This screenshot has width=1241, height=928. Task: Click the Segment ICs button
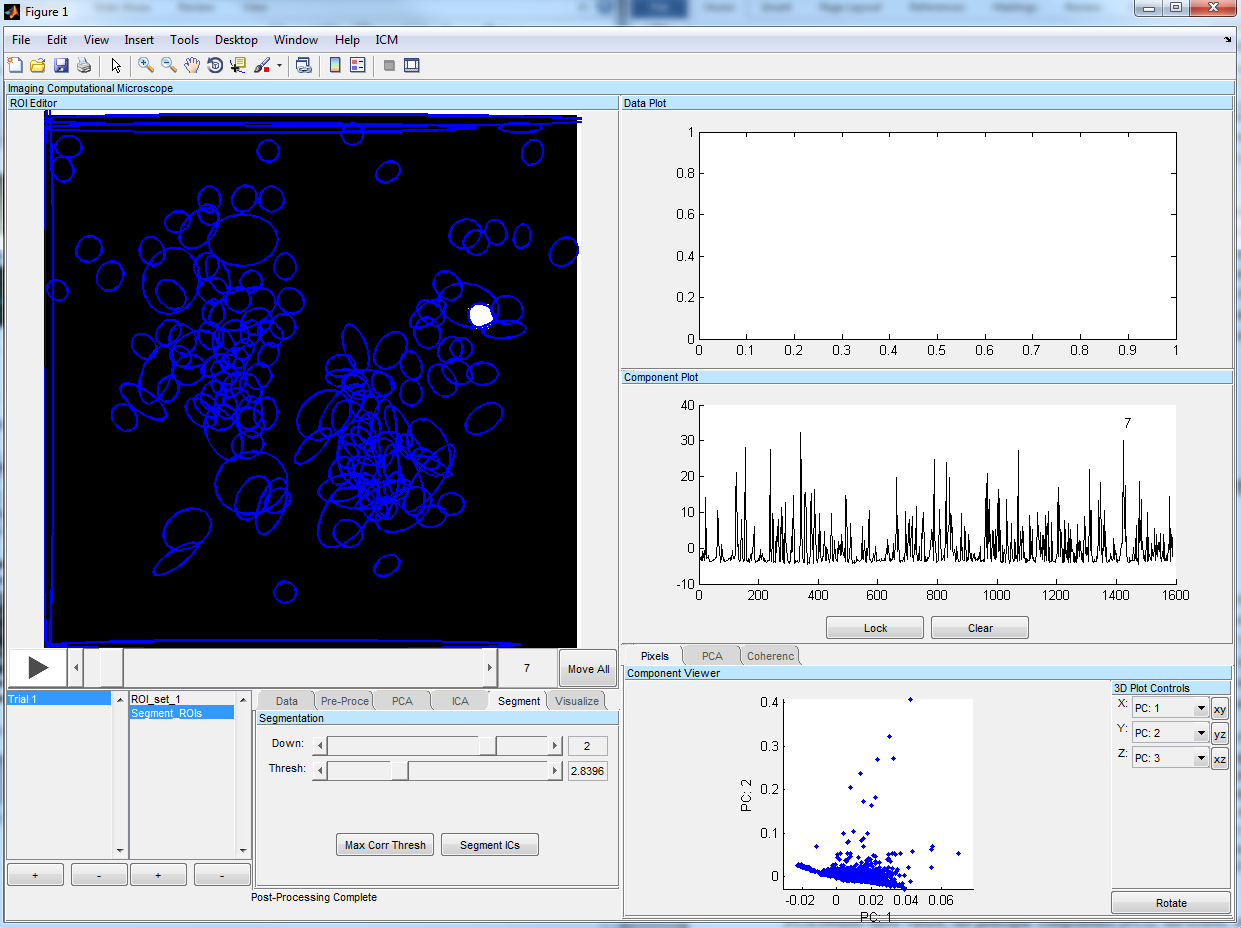(490, 845)
